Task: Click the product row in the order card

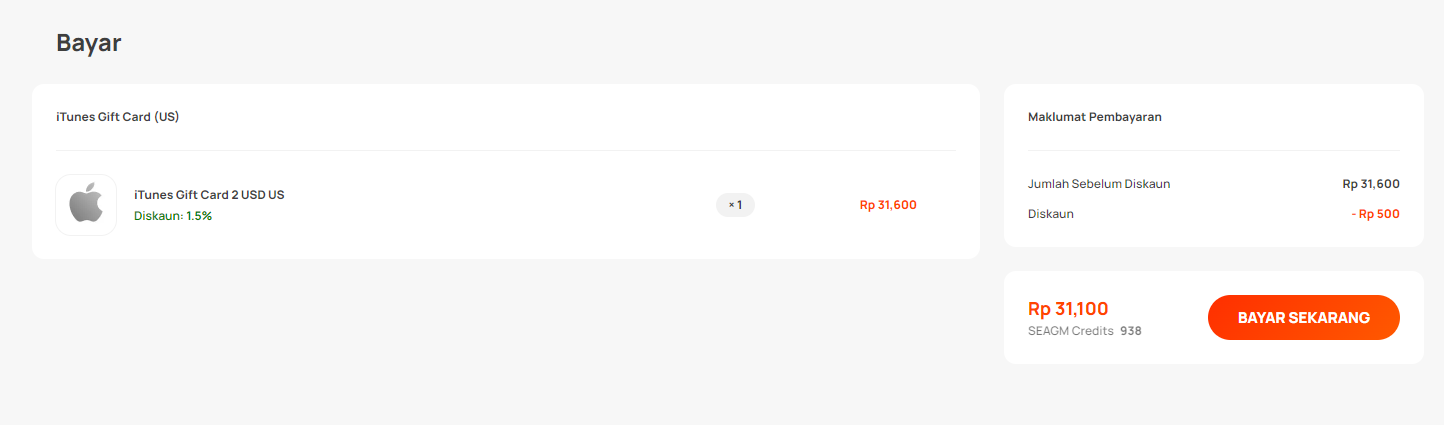Action: [506, 205]
